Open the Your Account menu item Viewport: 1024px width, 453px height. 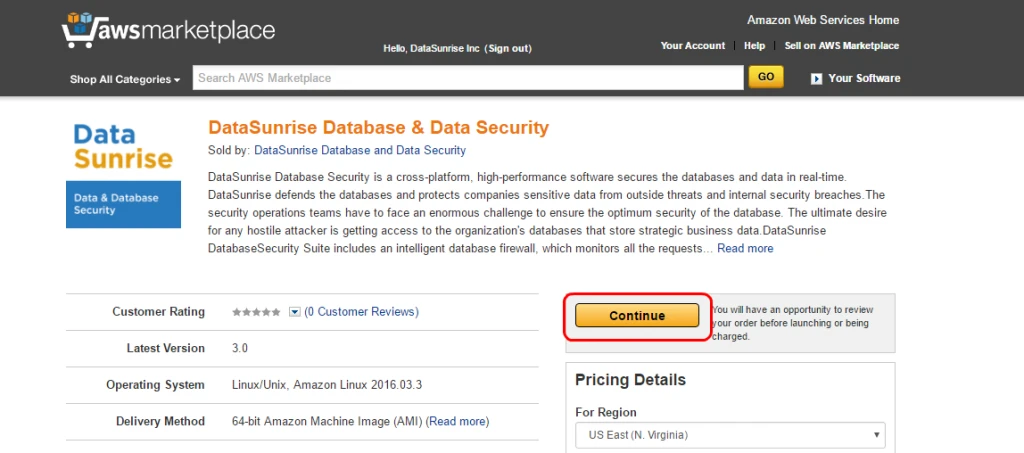(x=692, y=46)
